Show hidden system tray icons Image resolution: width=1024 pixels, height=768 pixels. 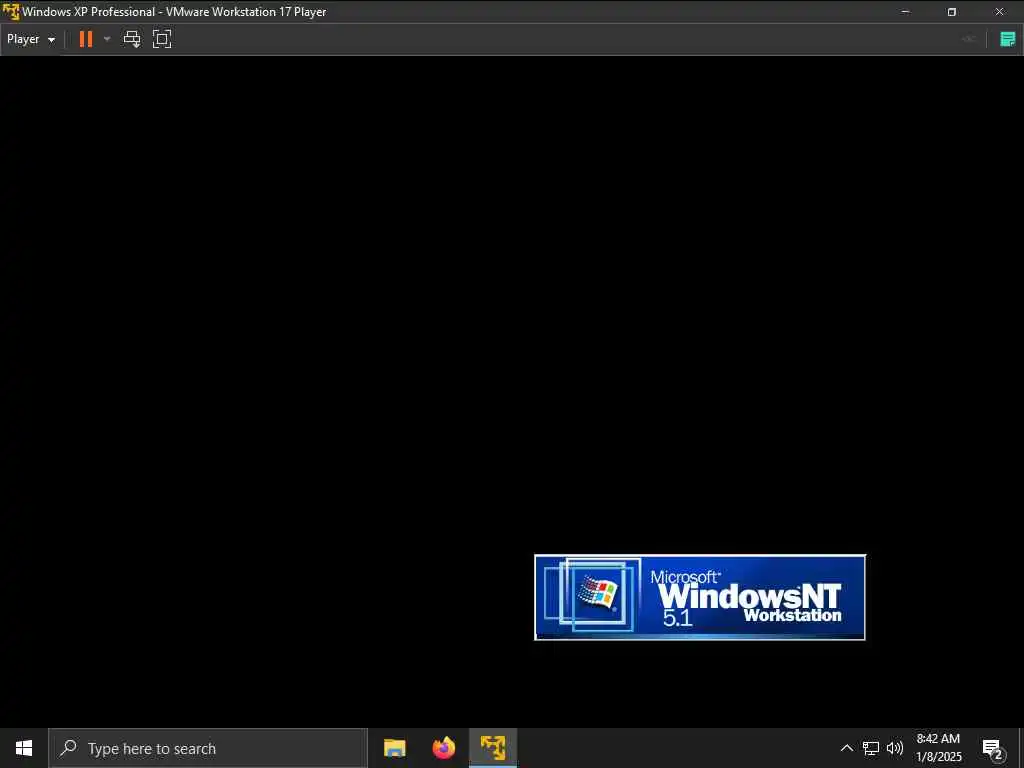tap(846, 748)
